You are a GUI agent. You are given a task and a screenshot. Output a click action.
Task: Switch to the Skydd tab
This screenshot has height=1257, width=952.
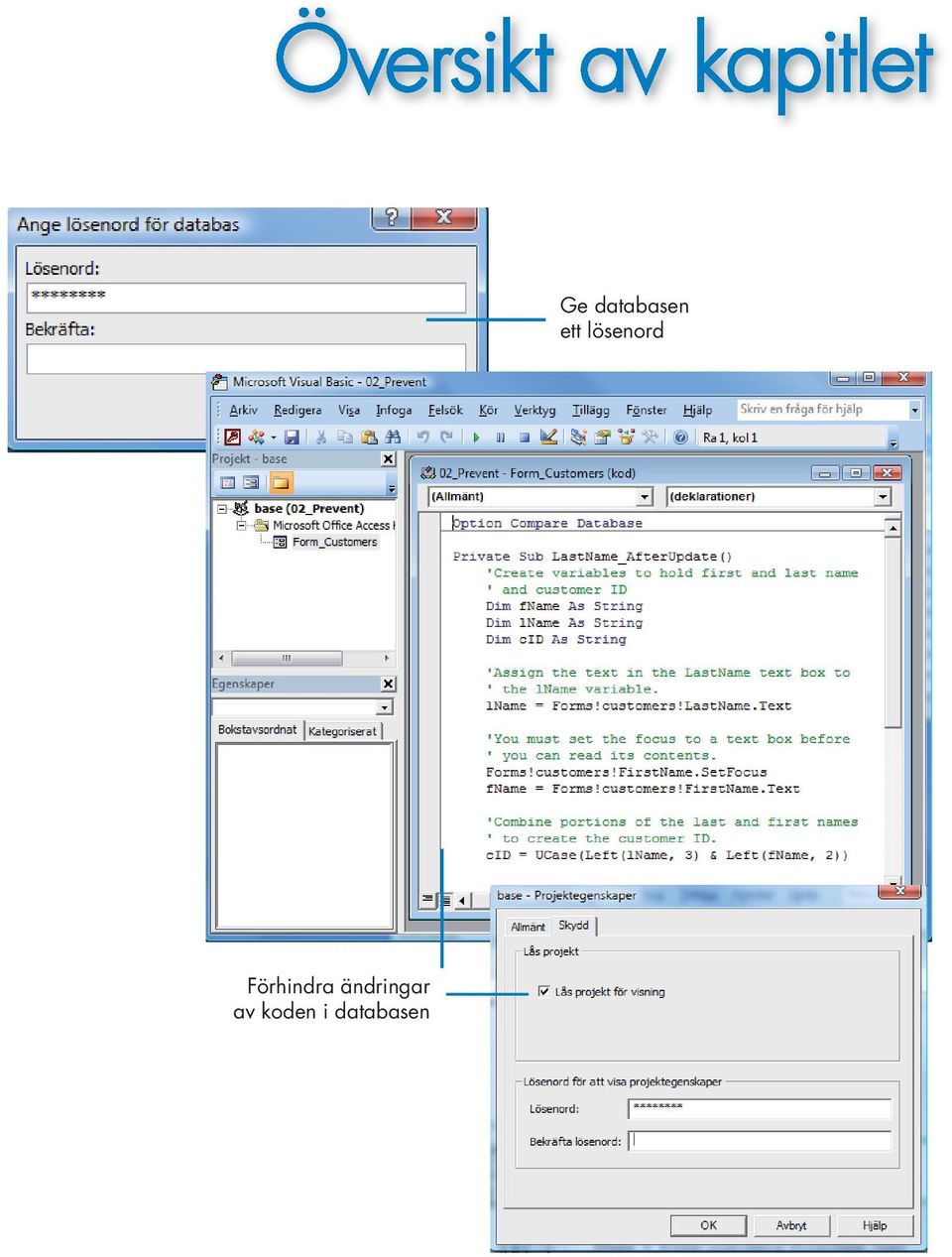pos(573,926)
